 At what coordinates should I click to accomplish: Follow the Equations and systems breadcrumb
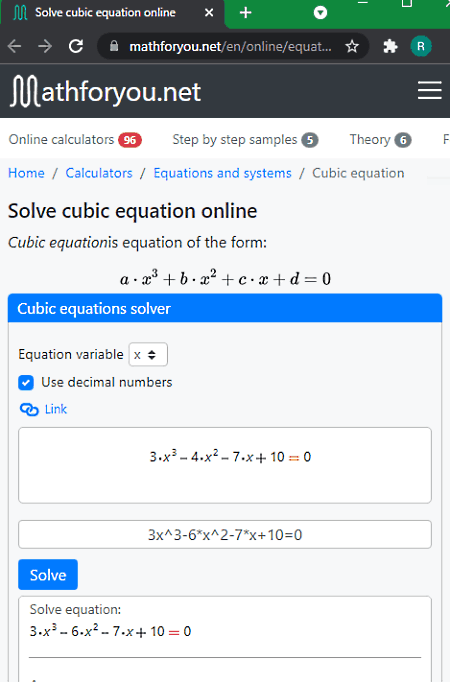coord(222,173)
